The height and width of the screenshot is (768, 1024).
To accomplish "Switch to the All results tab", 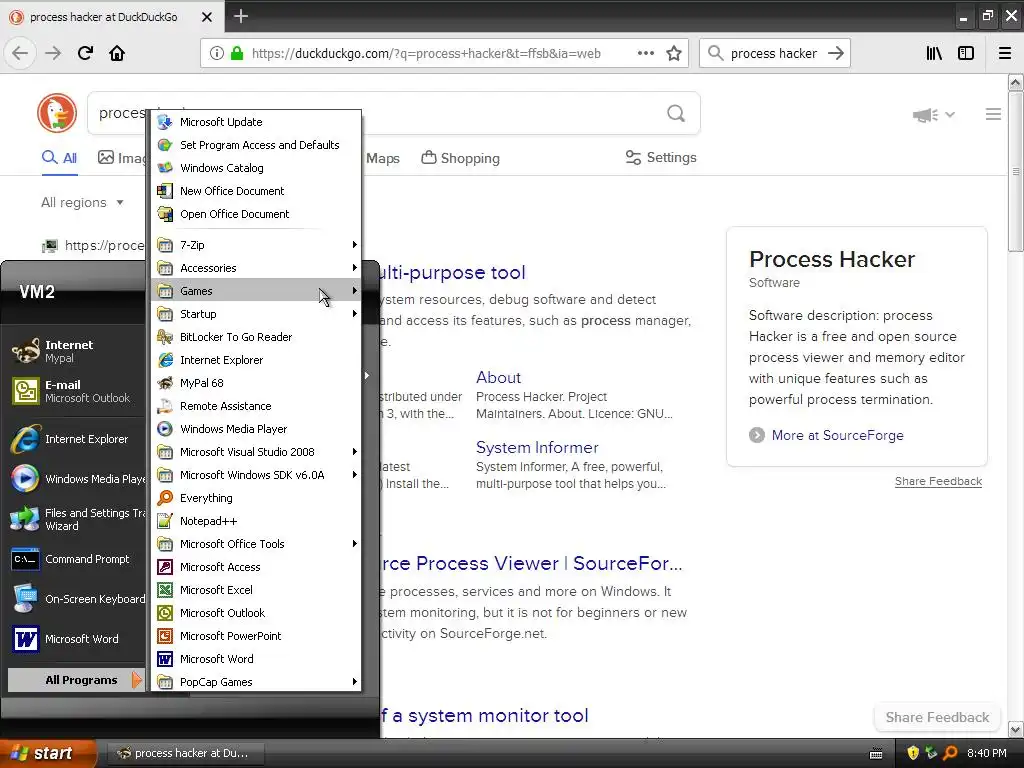I will pyautogui.click(x=59, y=158).
